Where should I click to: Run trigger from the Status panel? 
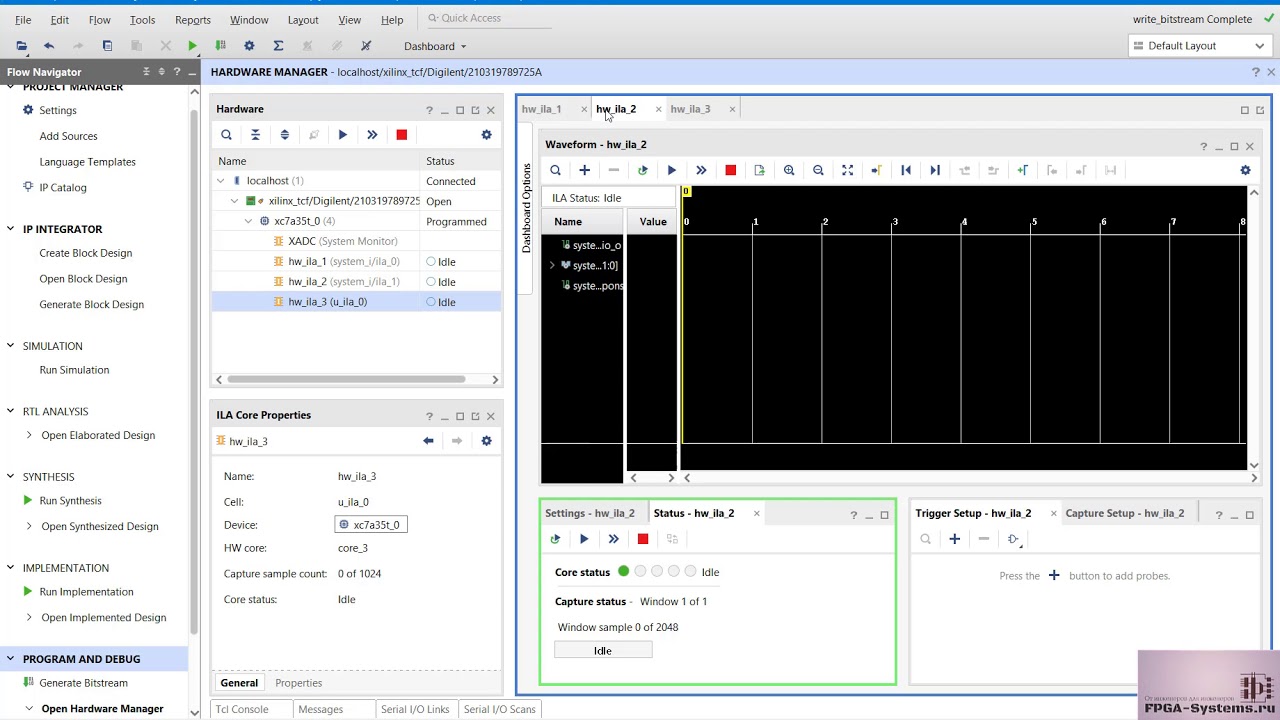[x=585, y=539]
